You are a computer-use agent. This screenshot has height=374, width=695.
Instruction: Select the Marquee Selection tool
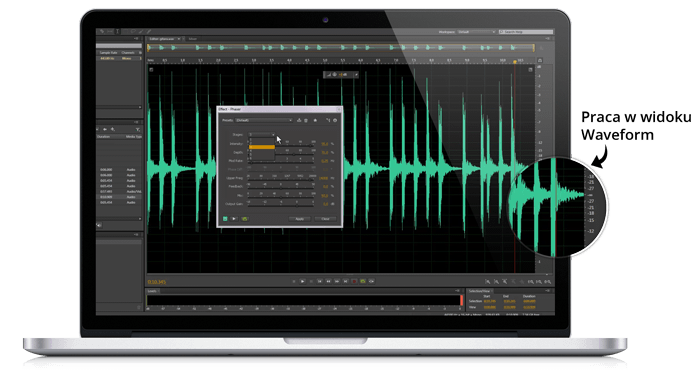point(125,31)
